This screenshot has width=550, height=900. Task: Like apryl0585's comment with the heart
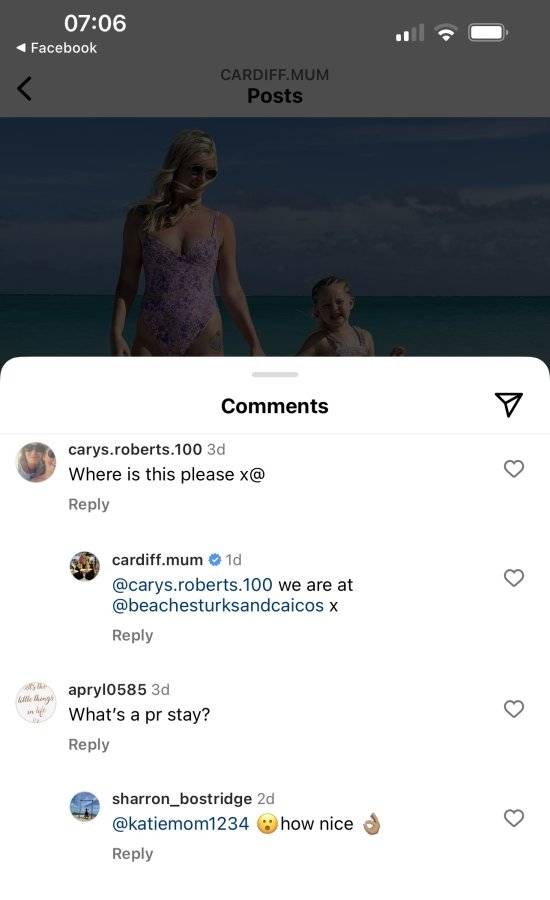pos(514,708)
